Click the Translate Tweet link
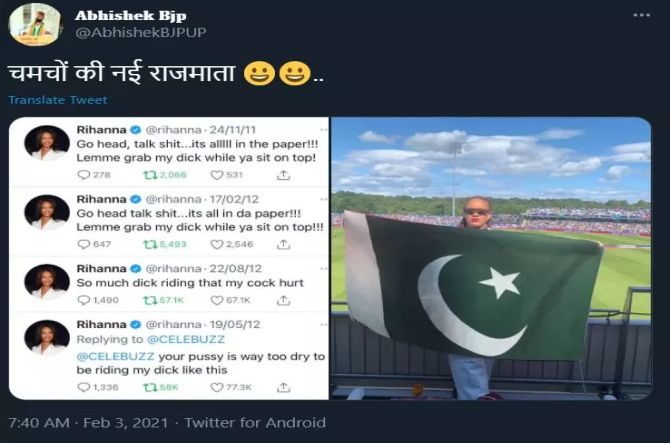 coord(58,100)
